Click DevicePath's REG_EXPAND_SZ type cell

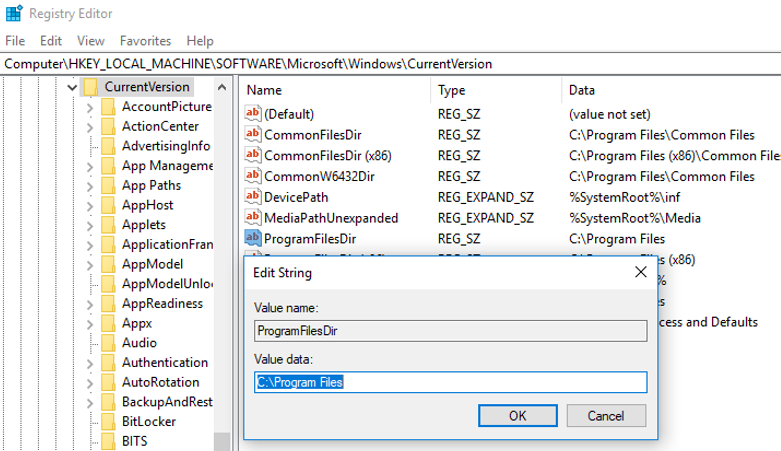point(486,197)
